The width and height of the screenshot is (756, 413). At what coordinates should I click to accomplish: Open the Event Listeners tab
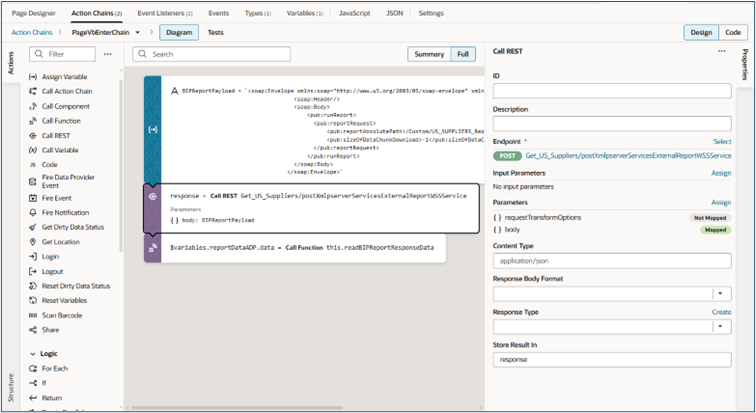165,14
